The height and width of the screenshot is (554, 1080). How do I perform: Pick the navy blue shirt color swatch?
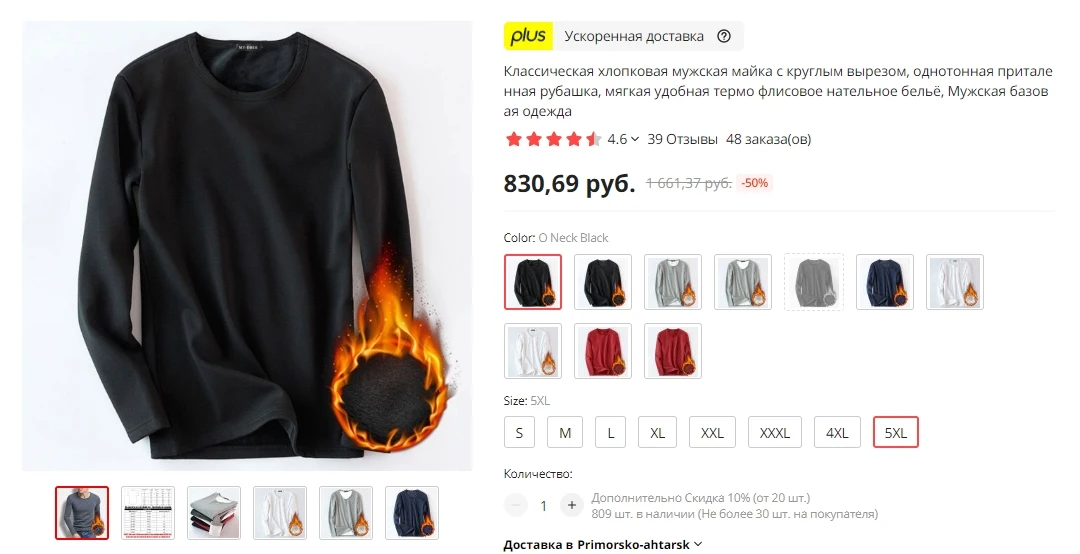(x=885, y=282)
